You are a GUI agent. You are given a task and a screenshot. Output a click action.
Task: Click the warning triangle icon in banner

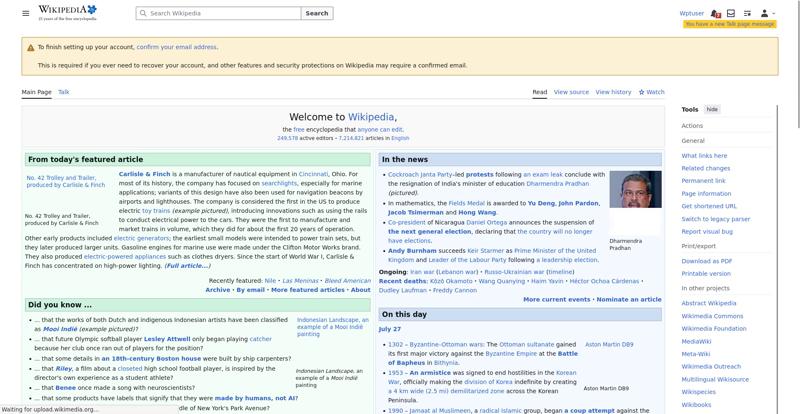(x=31, y=47)
